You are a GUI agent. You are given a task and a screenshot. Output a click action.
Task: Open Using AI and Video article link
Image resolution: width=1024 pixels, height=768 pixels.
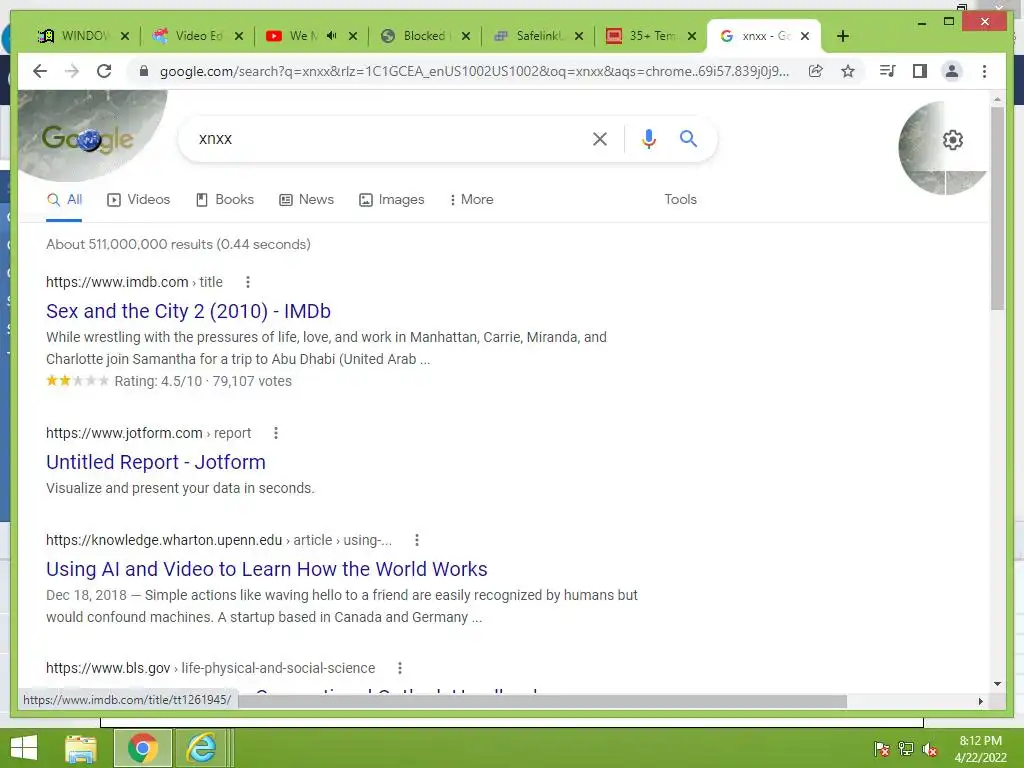[266, 569]
